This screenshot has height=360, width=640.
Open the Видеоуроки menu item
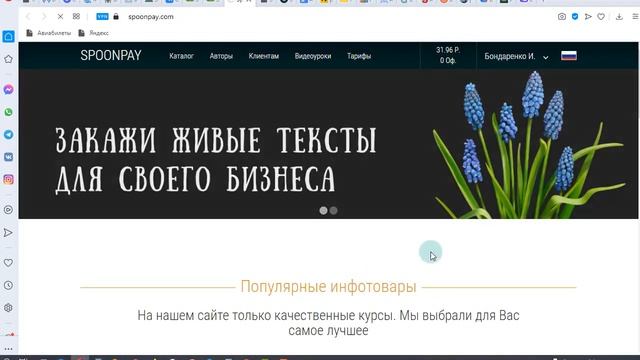313,56
